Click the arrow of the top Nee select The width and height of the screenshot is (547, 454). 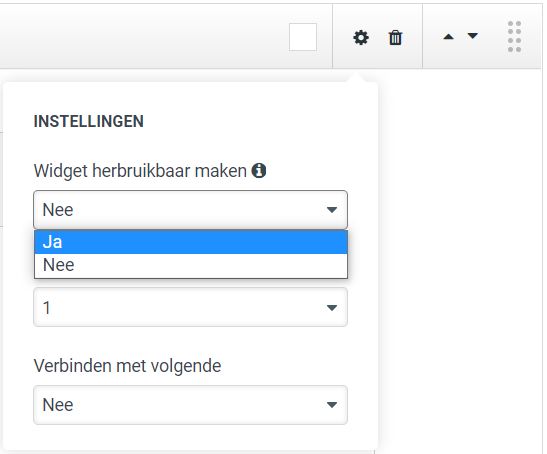click(332, 210)
